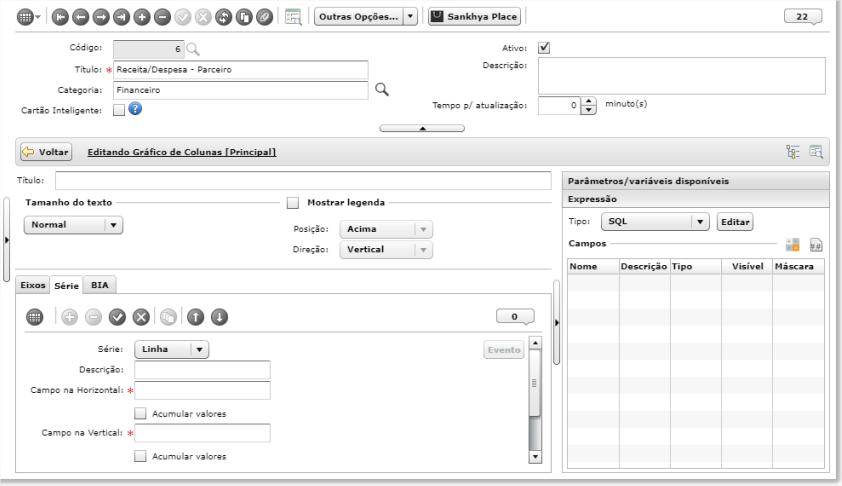This screenshot has width=842, height=486.
Task: Jump to last record button
Action: (121, 17)
